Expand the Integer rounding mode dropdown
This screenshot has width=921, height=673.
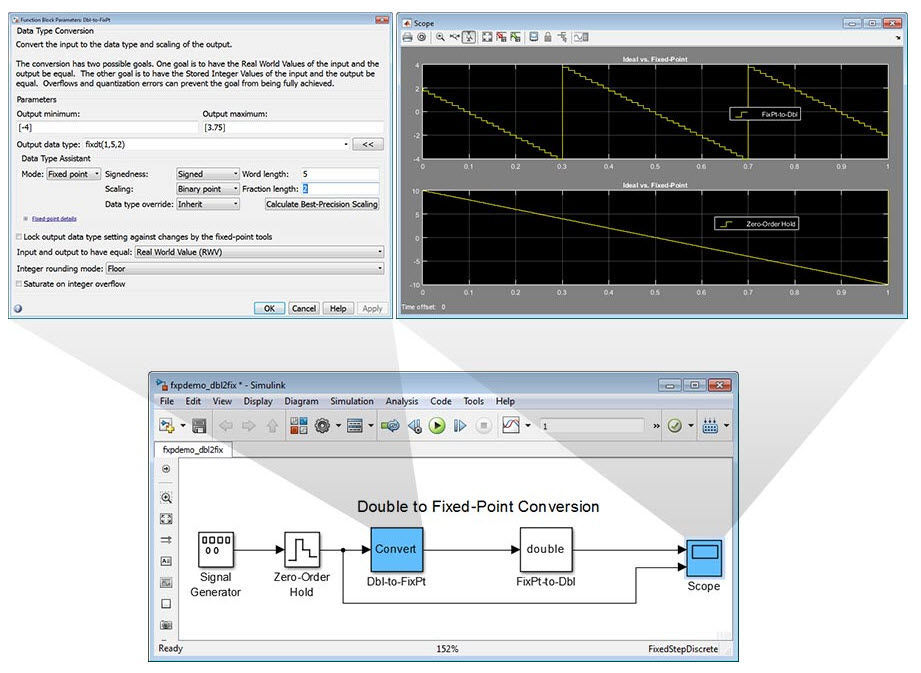point(245,268)
